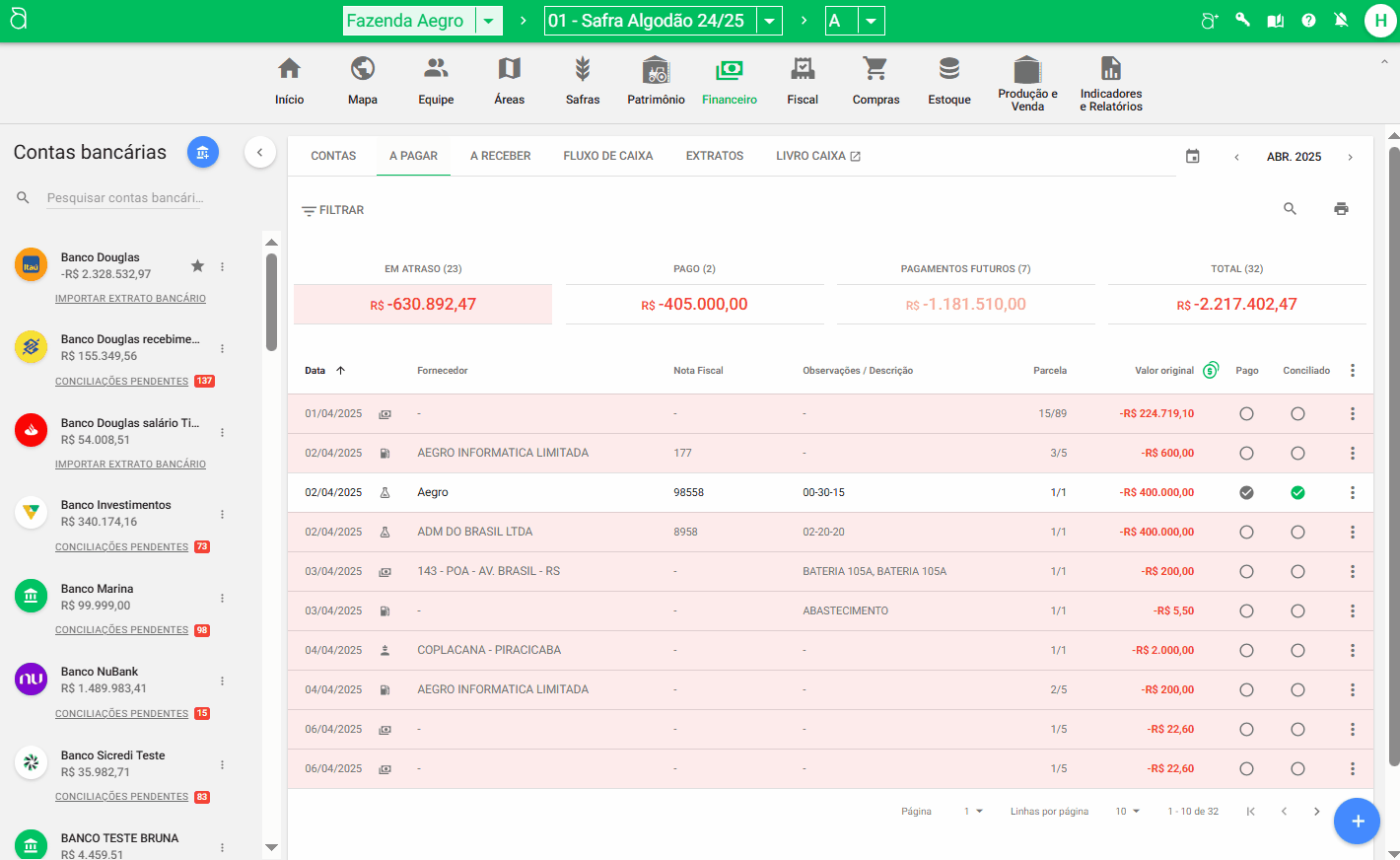The height and width of the screenshot is (860, 1400).
Task: Toggle Conciliado for the COPLACANA - PIRACICABA row
Action: click(1297, 651)
